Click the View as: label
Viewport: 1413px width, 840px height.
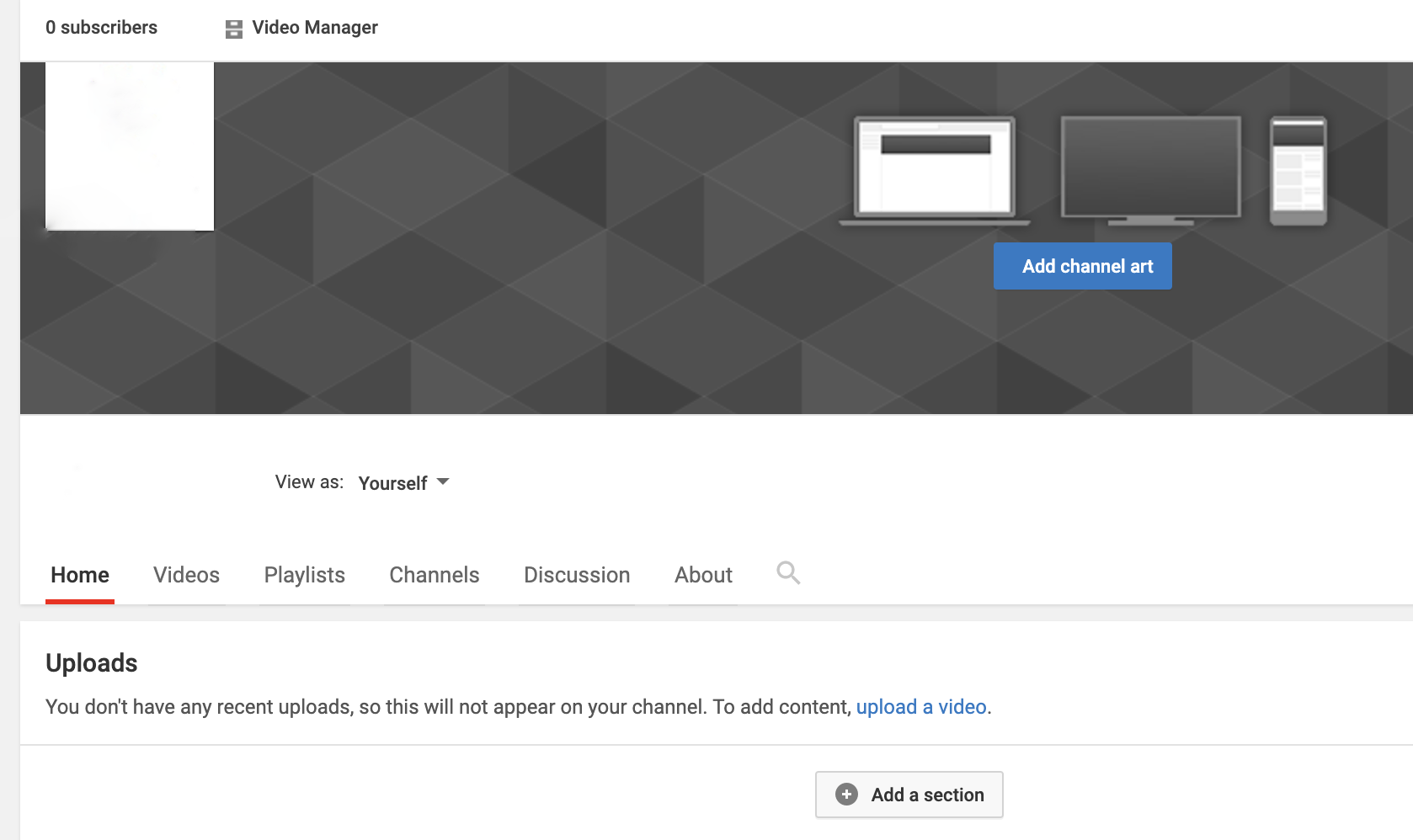point(309,482)
